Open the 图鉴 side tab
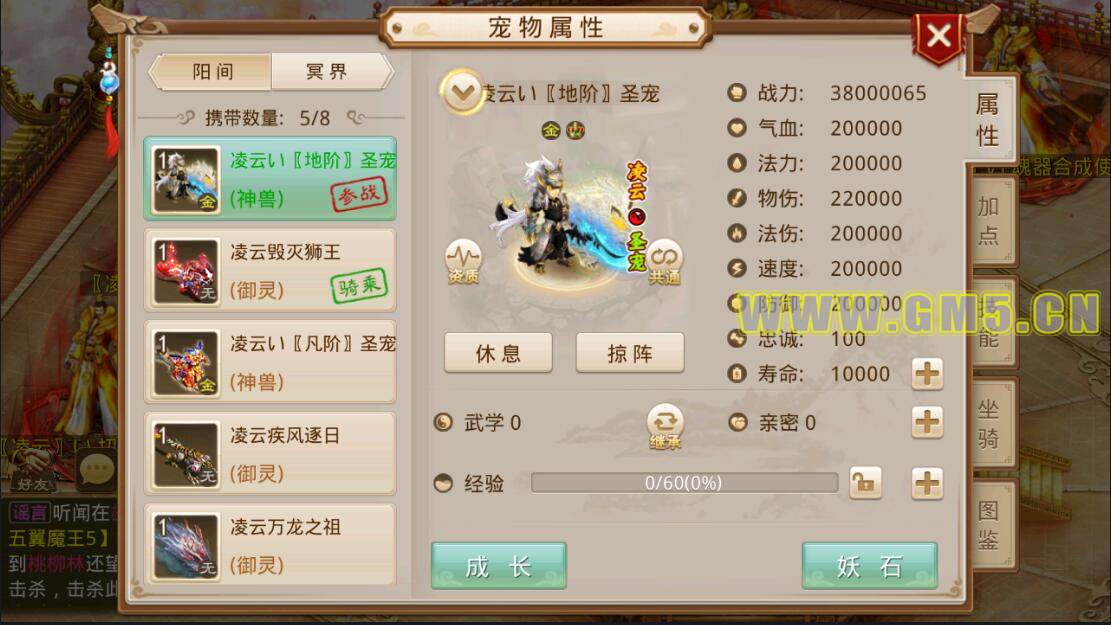Screen dimensions: 1111x625 point(989,525)
